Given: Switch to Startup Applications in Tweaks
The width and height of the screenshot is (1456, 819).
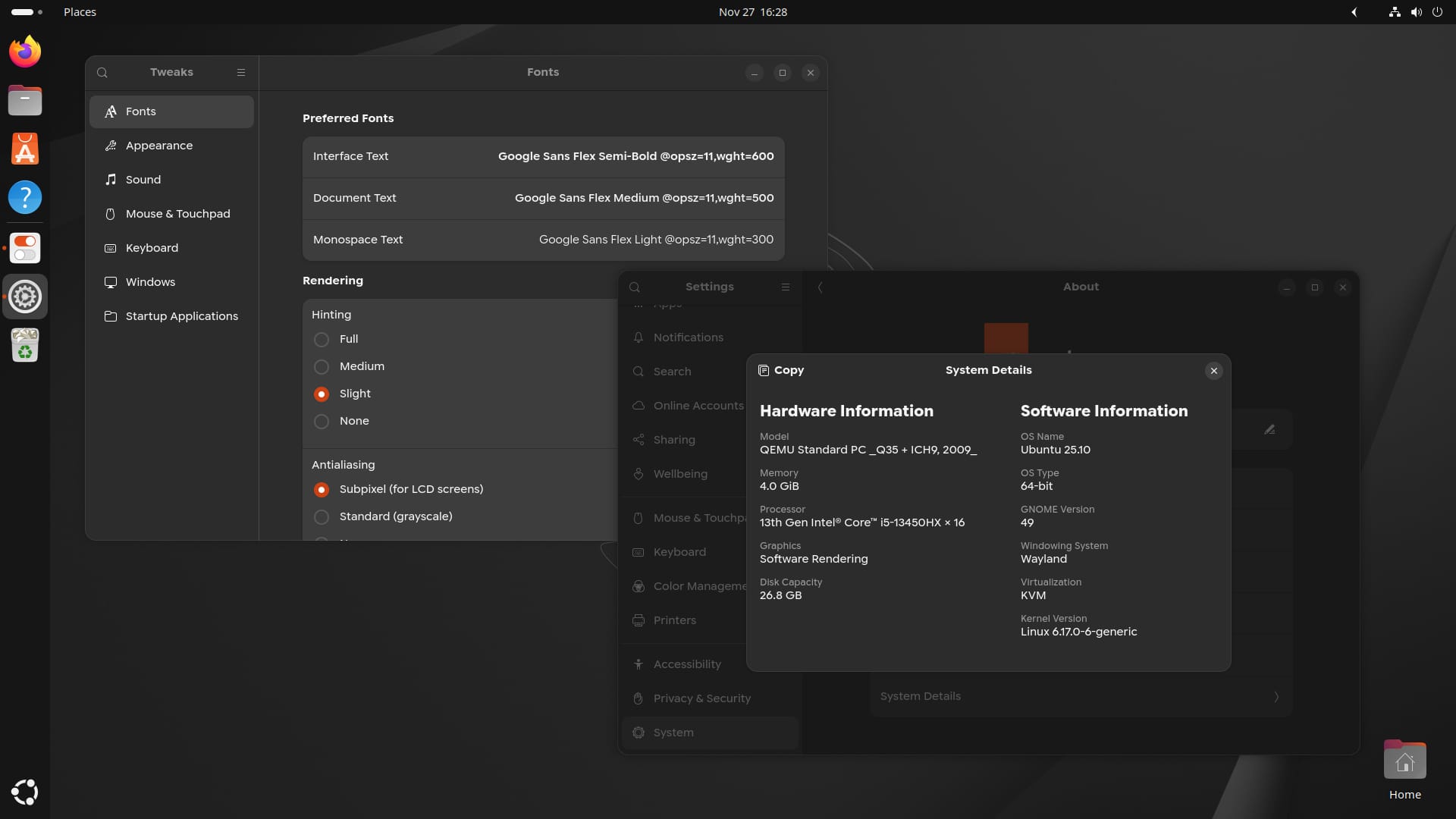Looking at the screenshot, I should [181, 316].
